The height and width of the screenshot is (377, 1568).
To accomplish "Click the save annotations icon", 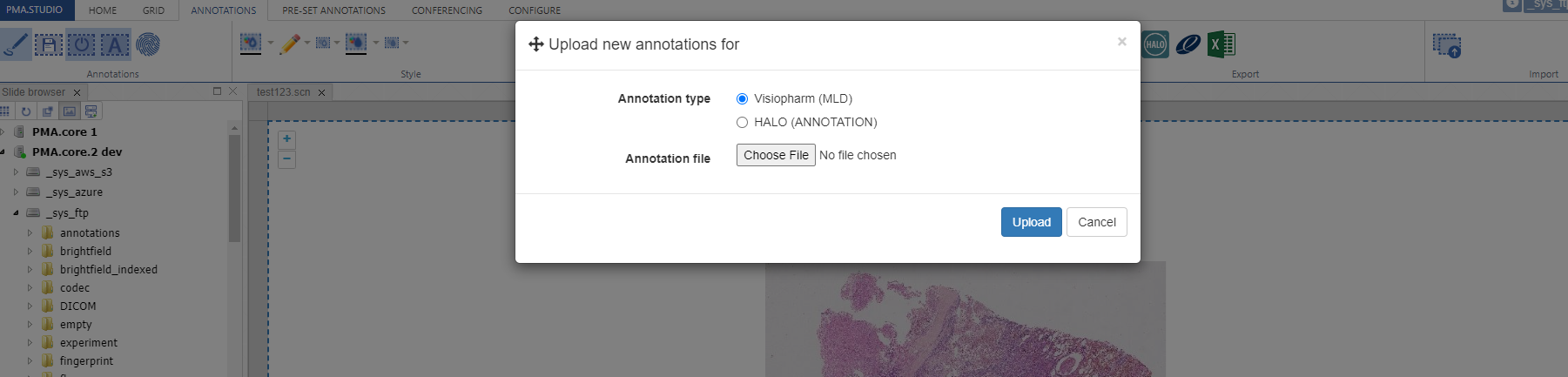I will 49,44.
